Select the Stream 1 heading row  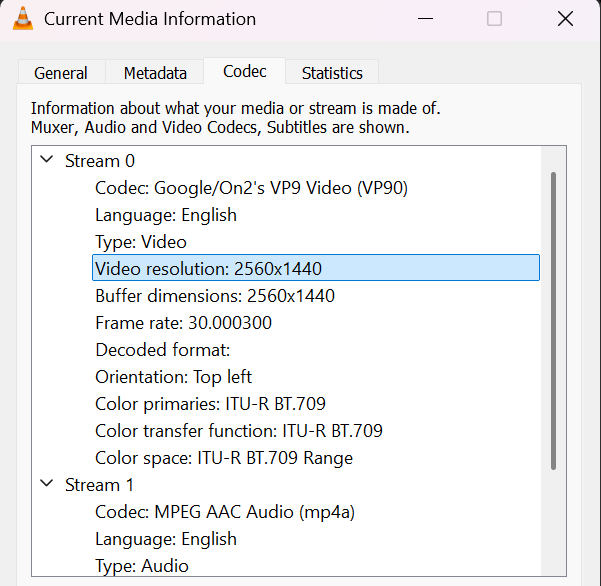[x=100, y=485]
